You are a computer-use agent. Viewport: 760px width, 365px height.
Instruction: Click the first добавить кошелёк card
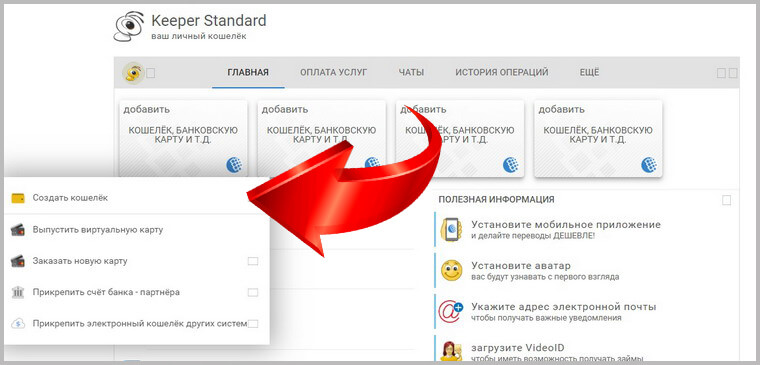[183, 139]
